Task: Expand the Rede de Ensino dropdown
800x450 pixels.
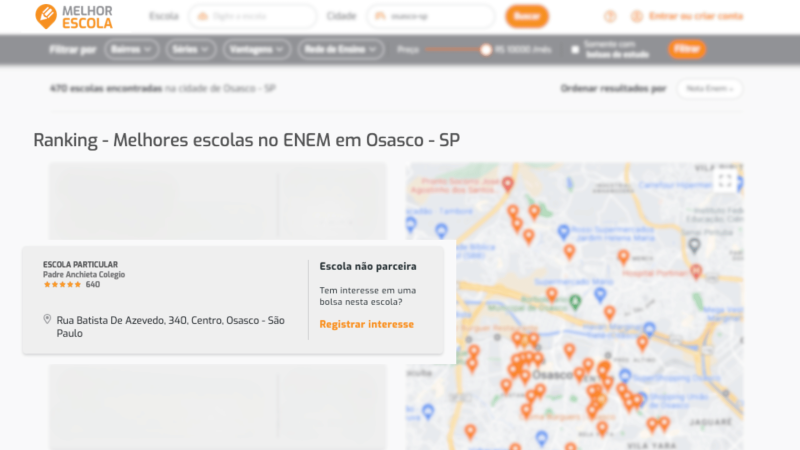Action: click(340, 49)
